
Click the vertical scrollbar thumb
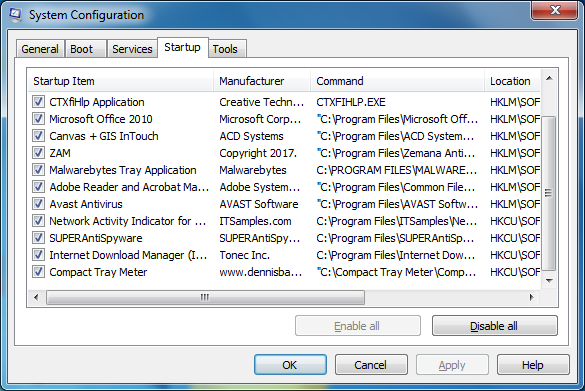tap(548, 193)
